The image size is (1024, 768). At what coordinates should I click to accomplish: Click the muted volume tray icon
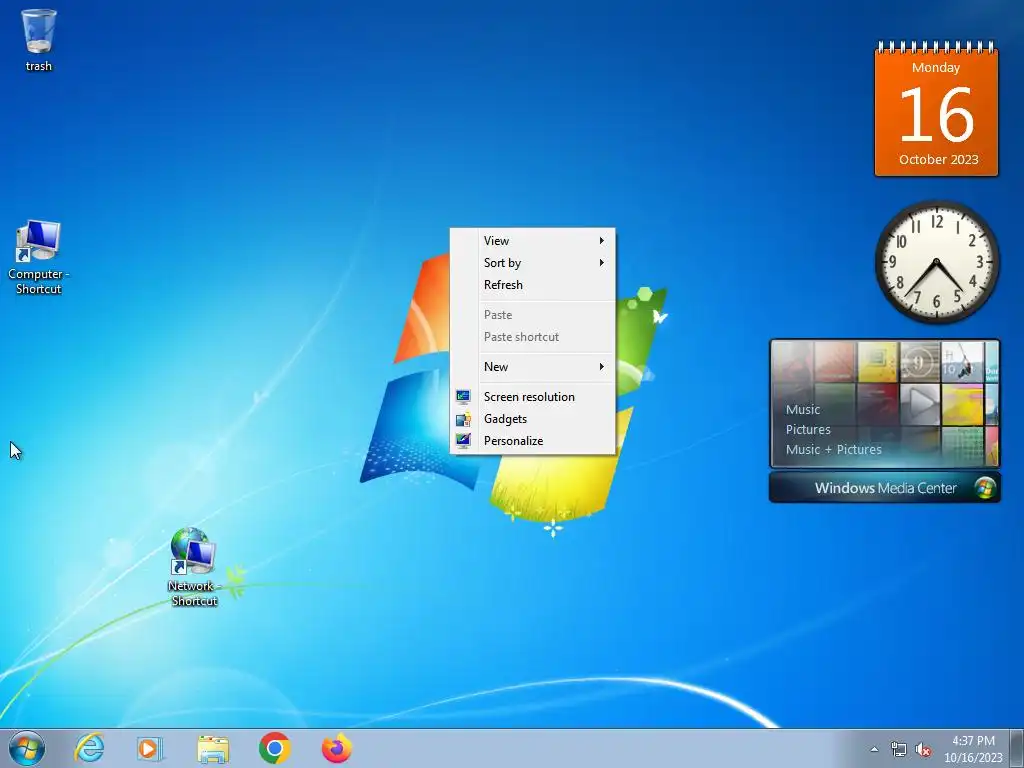click(x=923, y=750)
